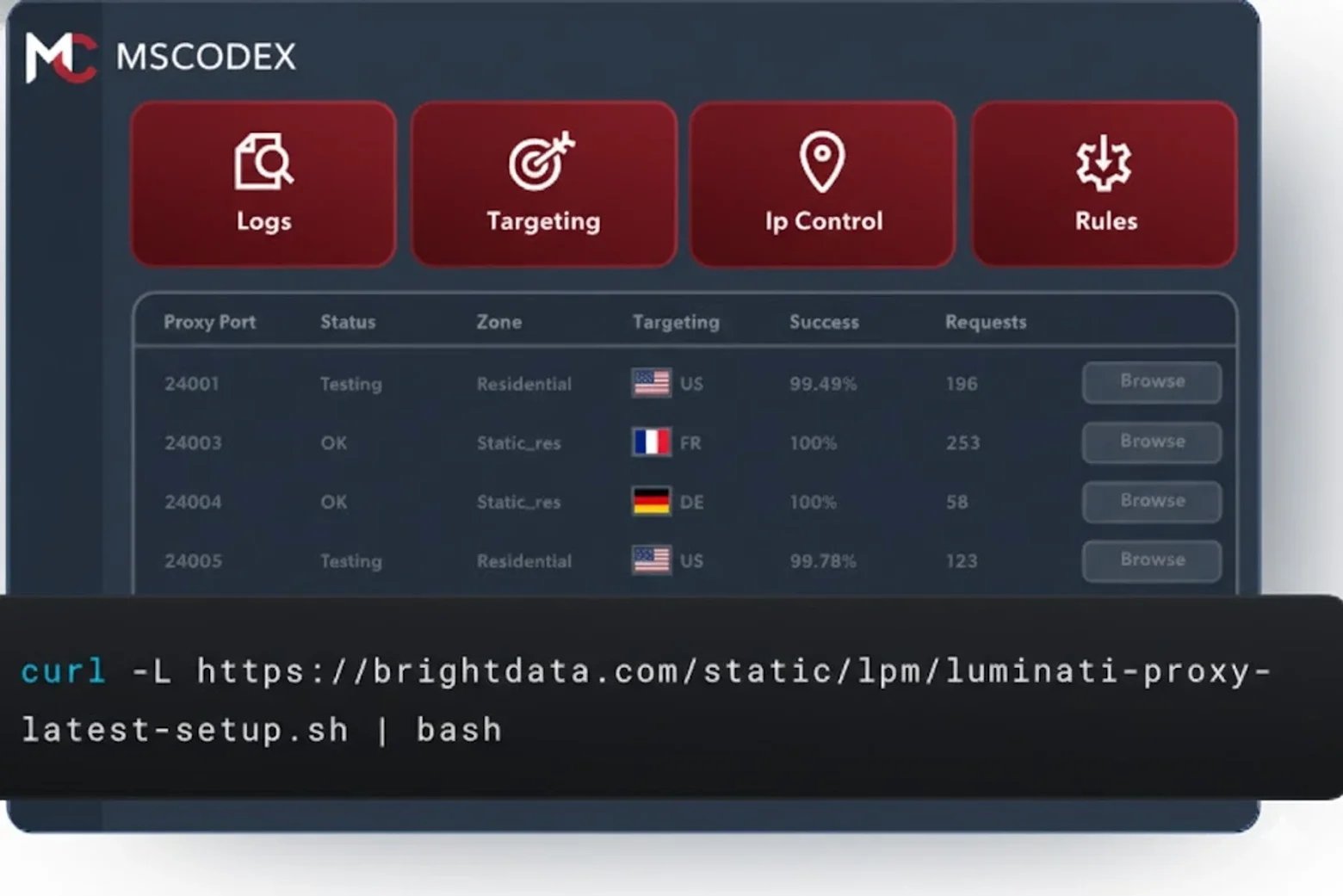This screenshot has height=896, width=1343.
Task: Select proxy port cell 24004
Action: click(193, 502)
